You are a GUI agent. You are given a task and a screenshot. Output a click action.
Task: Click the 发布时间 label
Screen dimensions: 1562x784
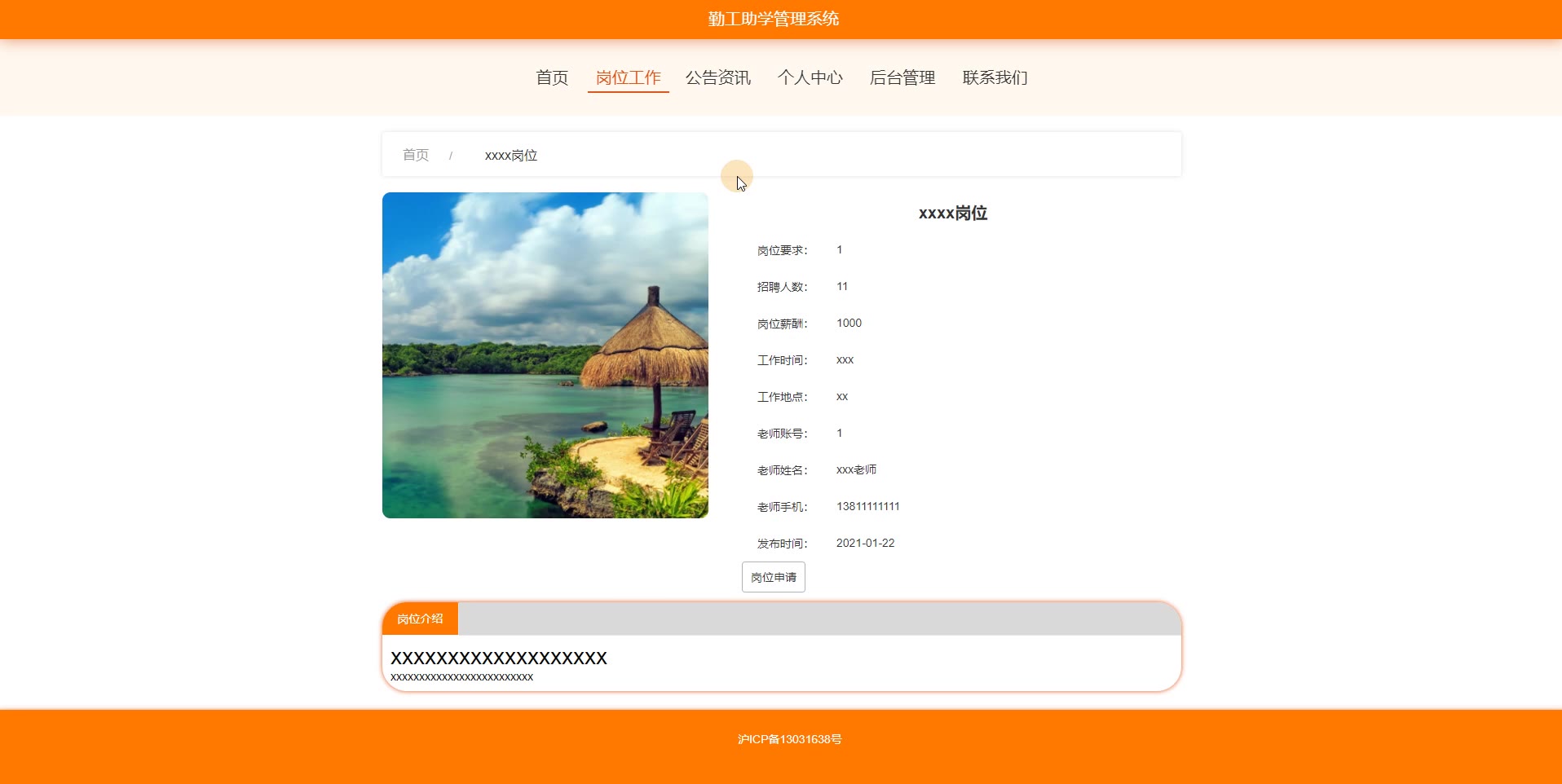(783, 544)
